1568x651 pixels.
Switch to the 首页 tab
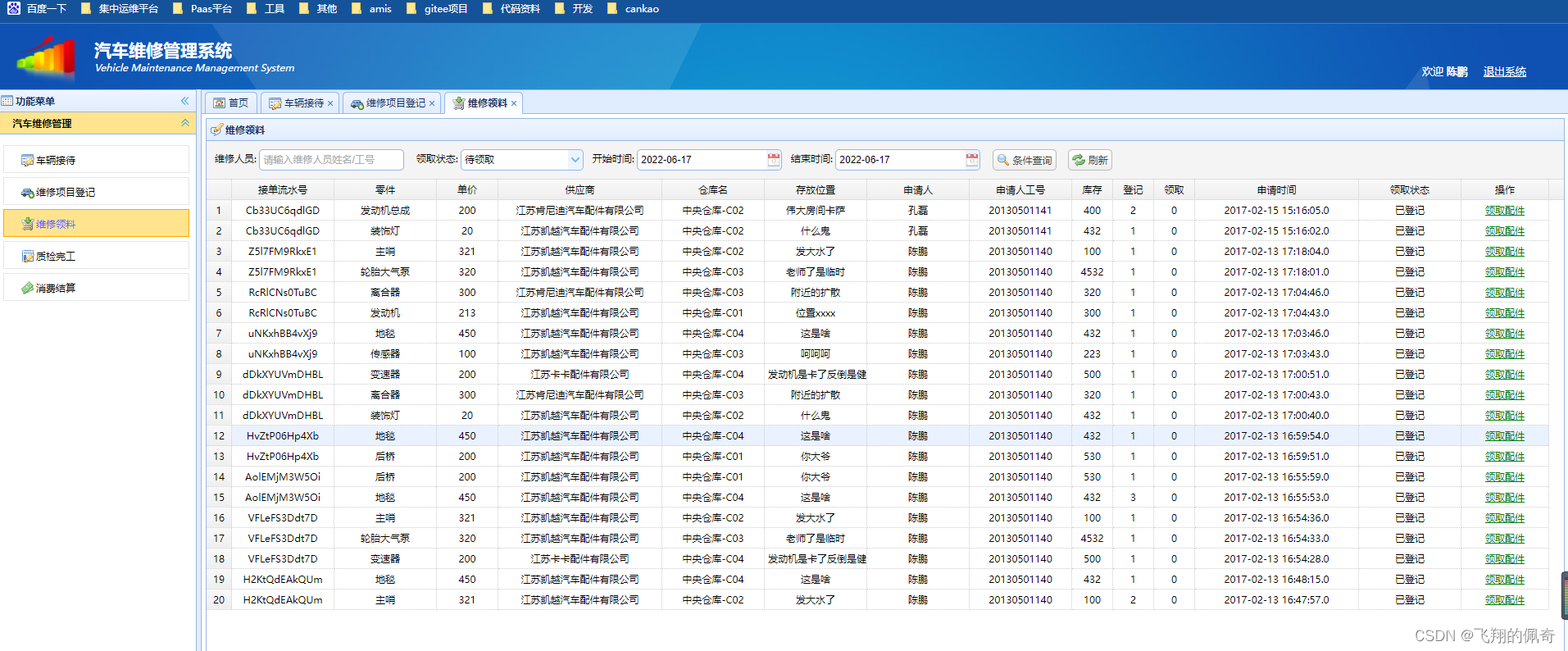[231, 102]
